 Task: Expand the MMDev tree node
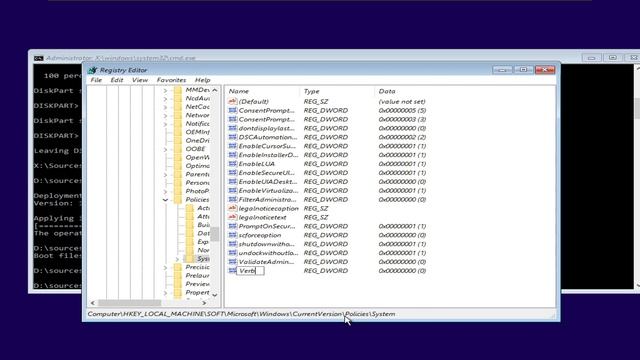pyautogui.click(x=165, y=90)
